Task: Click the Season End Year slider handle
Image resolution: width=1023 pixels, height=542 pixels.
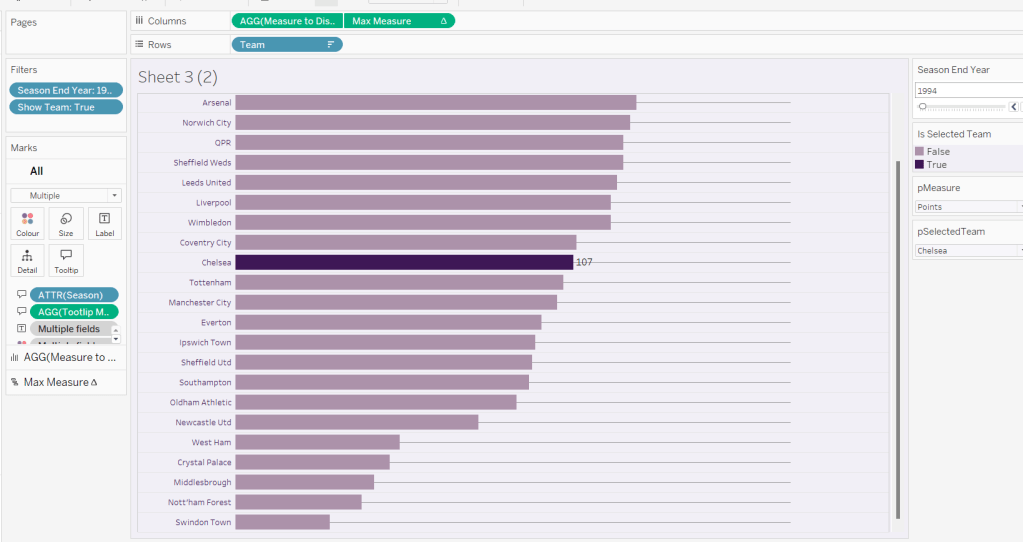Action: coord(922,106)
